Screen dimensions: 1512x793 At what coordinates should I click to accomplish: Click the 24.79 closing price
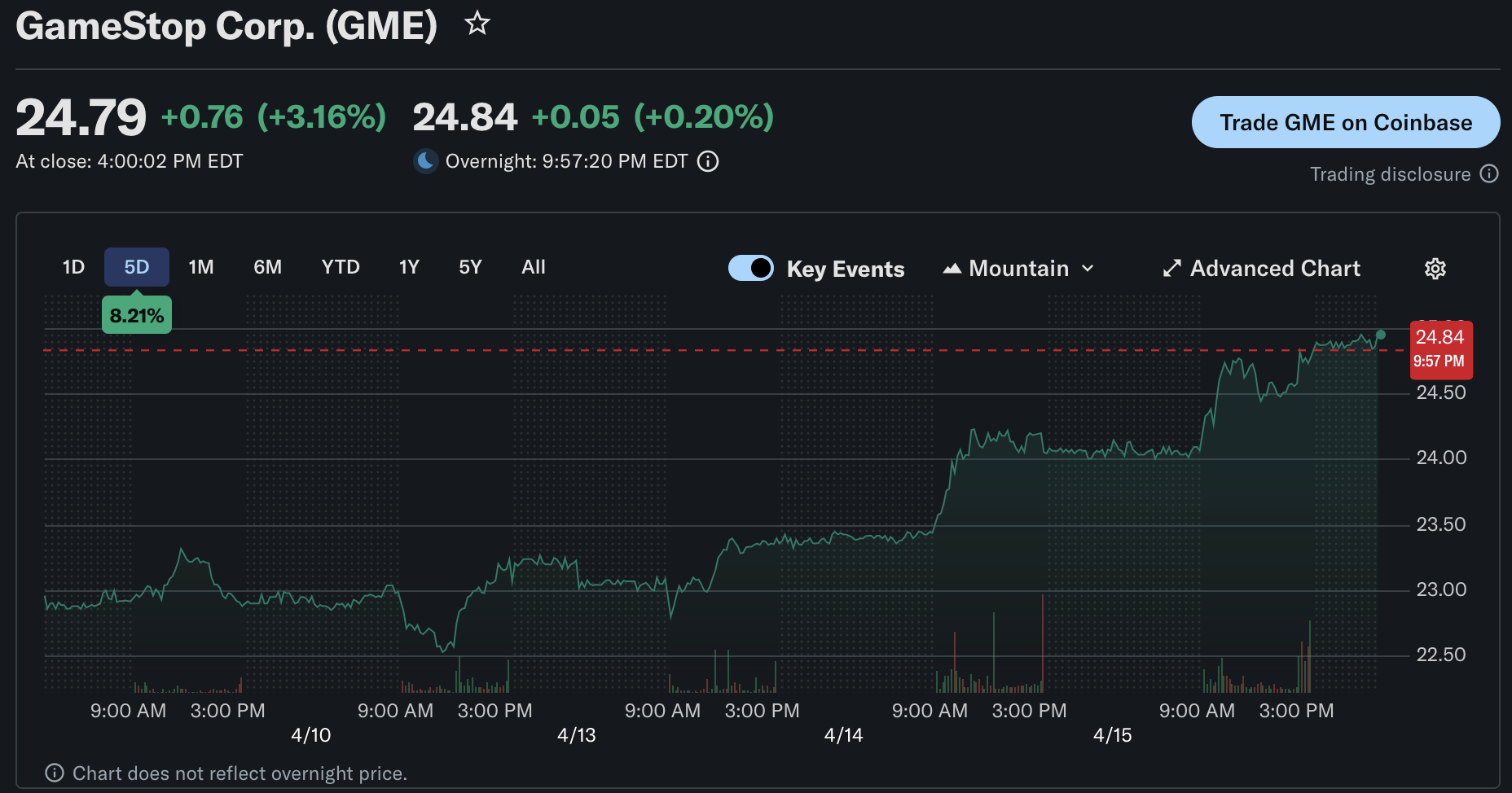[x=81, y=117]
